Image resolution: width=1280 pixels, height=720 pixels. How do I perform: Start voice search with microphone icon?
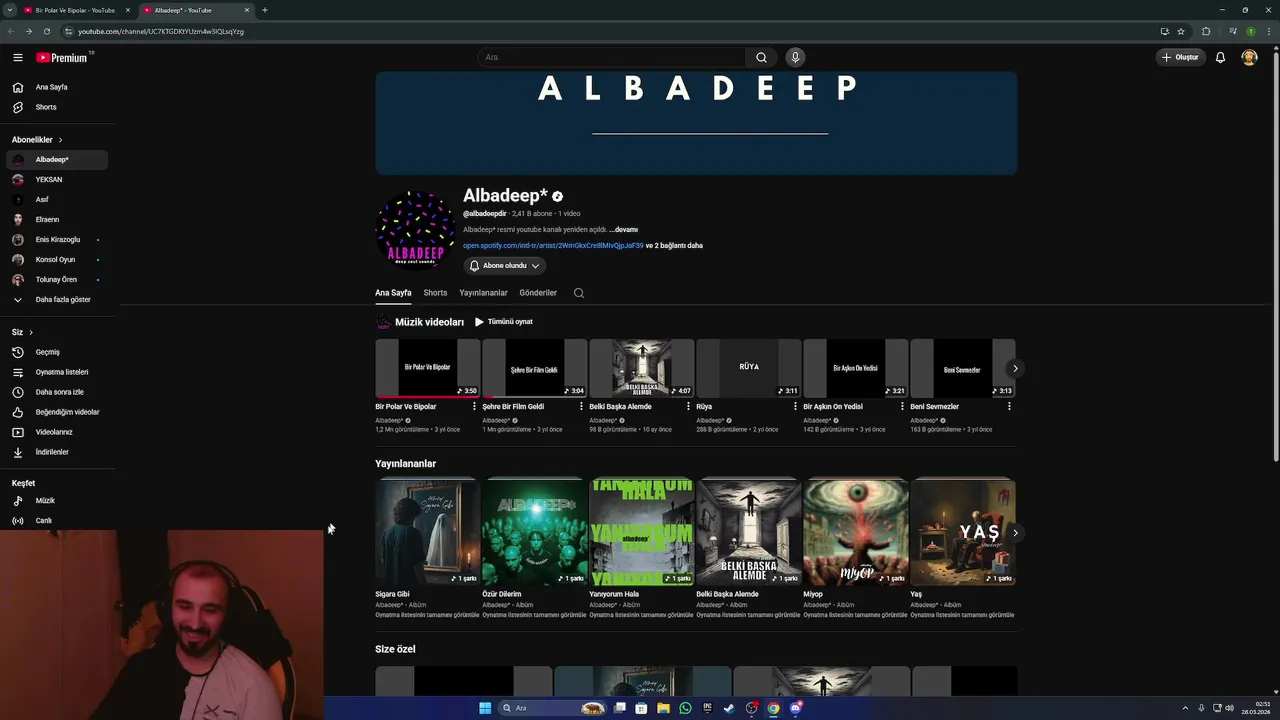[x=795, y=57]
